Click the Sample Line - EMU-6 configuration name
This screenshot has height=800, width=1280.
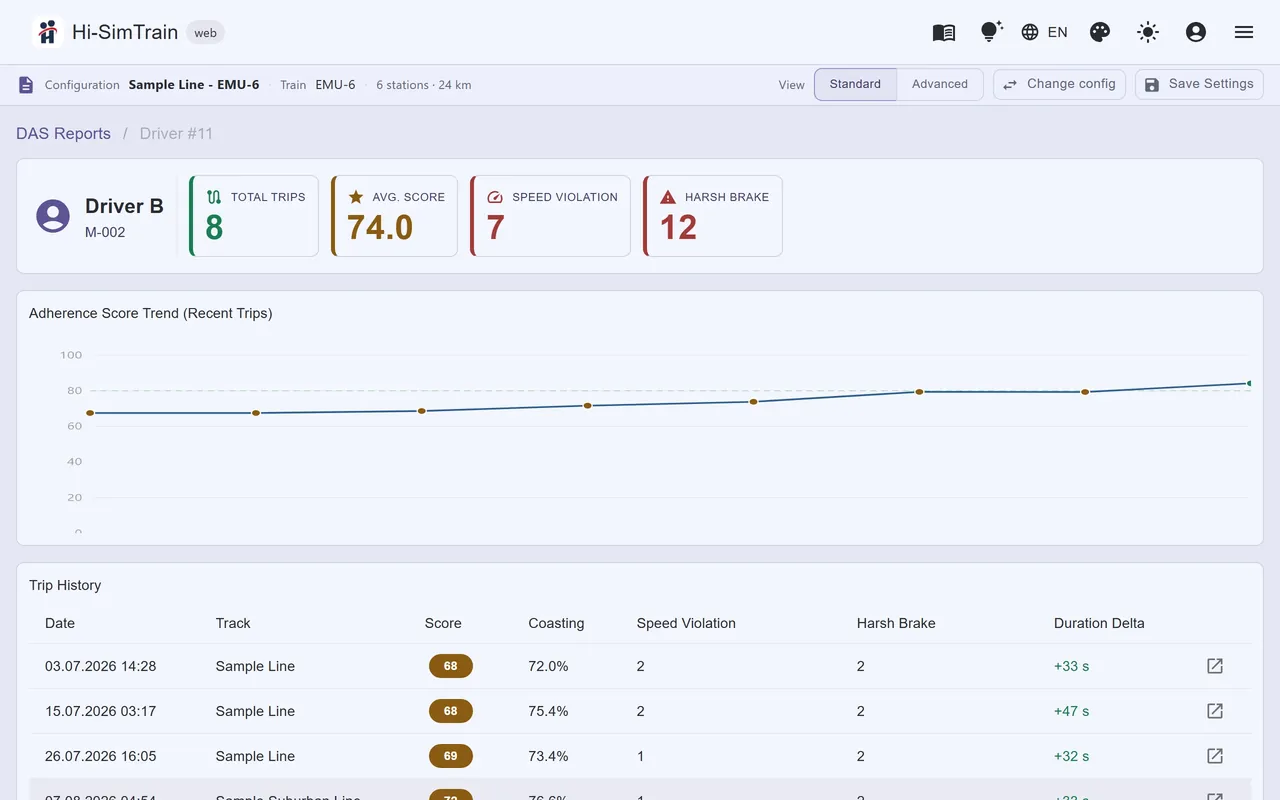tap(194, 85)
